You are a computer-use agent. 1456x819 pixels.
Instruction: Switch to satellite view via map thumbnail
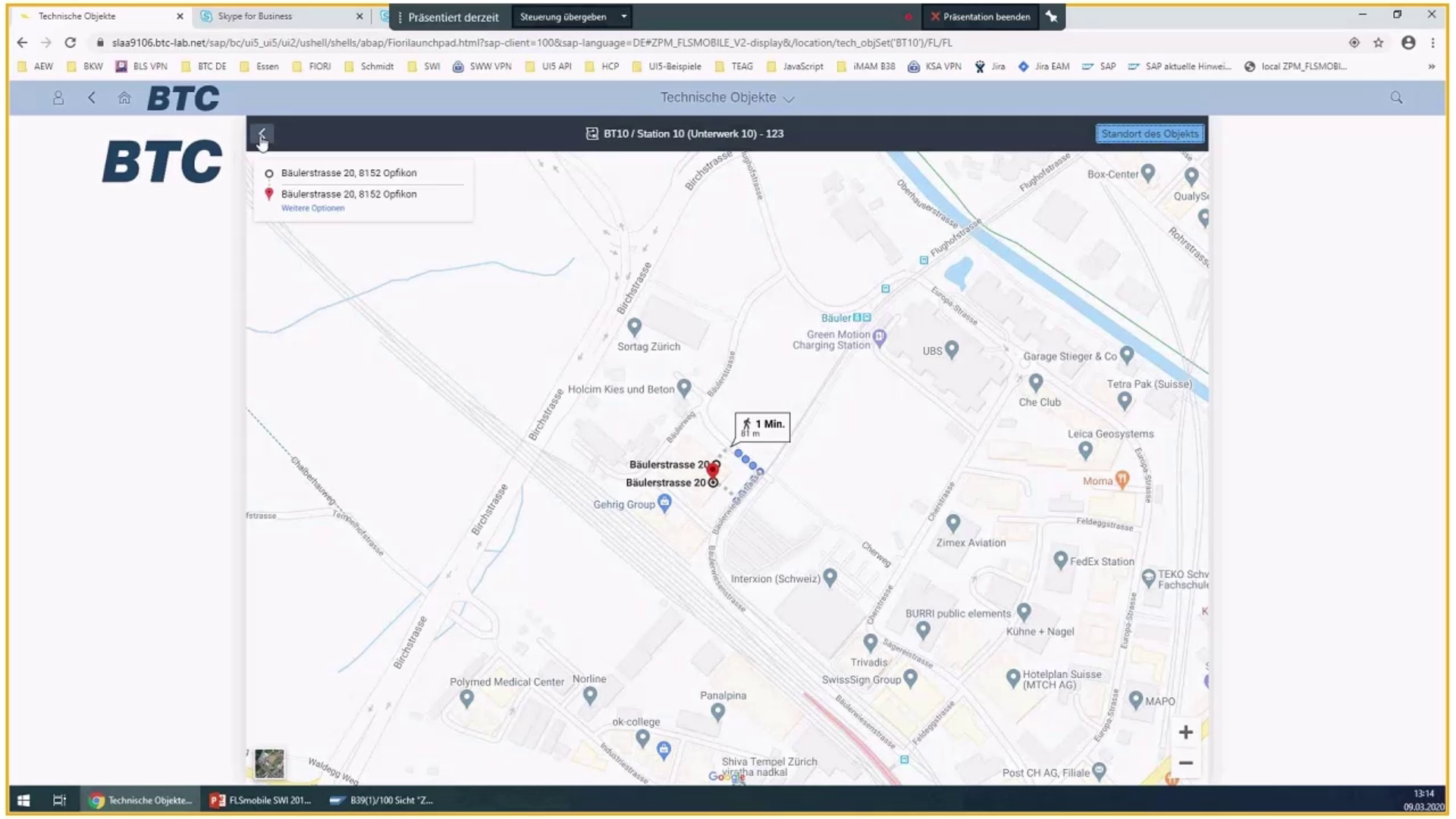pyautogui.click(x=269, y=764)
